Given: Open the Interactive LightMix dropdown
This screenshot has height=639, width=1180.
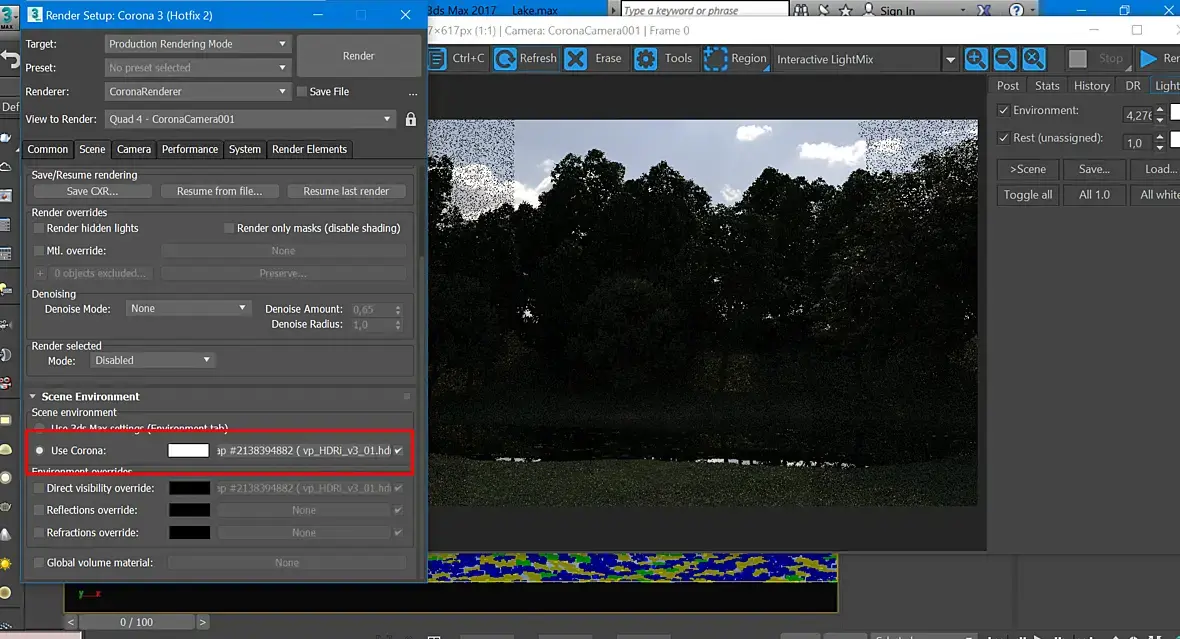Looking at the screenshot, I should click(x=950, y=59).
